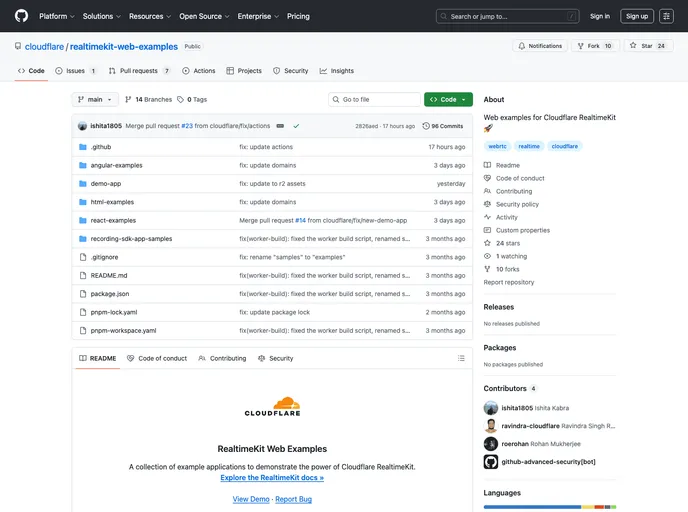Open the 96 Commits link
The height and width of the screenshot is (512, 688).
click(443, 126)
